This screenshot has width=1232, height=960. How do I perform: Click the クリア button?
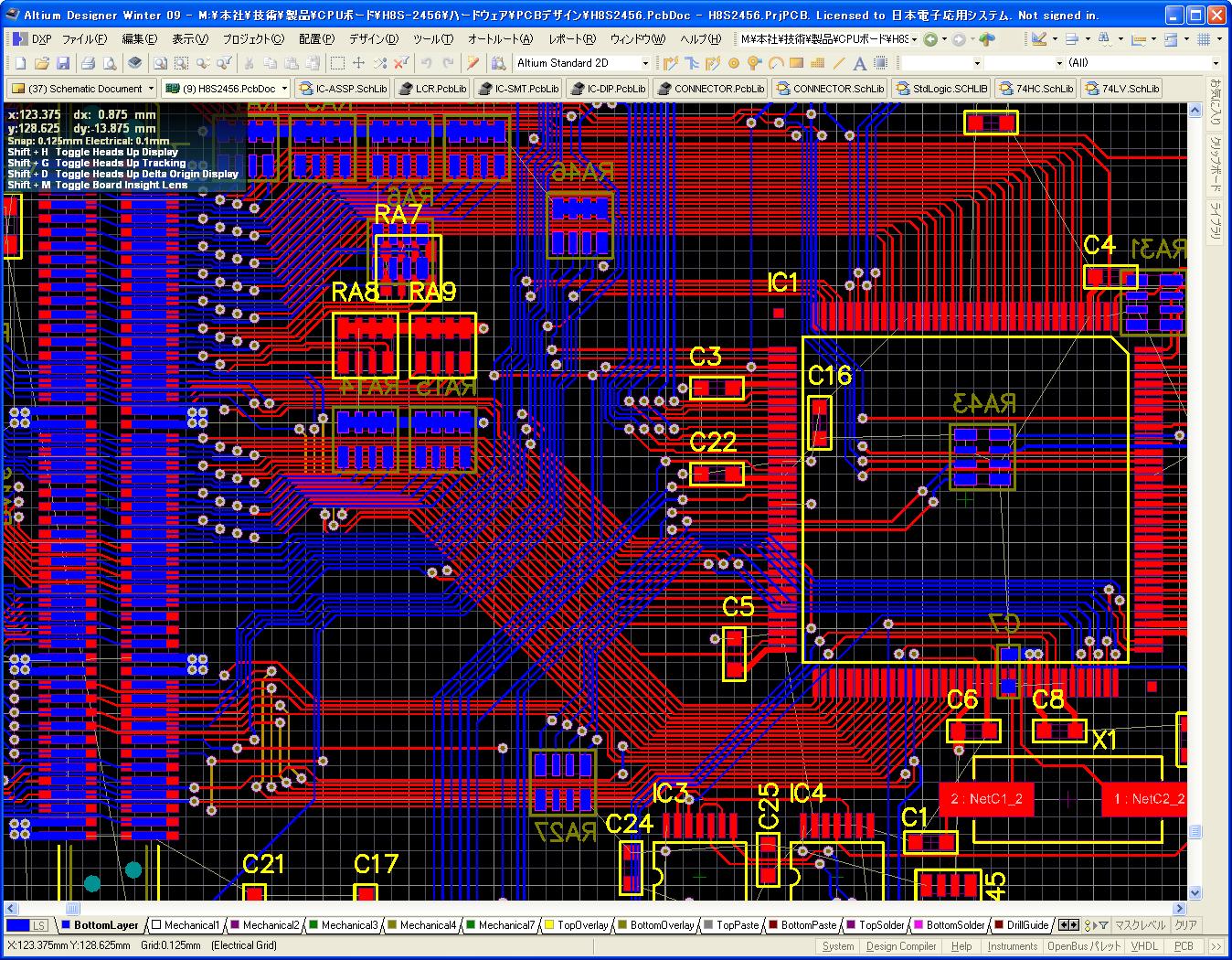tap(1185, 925)
